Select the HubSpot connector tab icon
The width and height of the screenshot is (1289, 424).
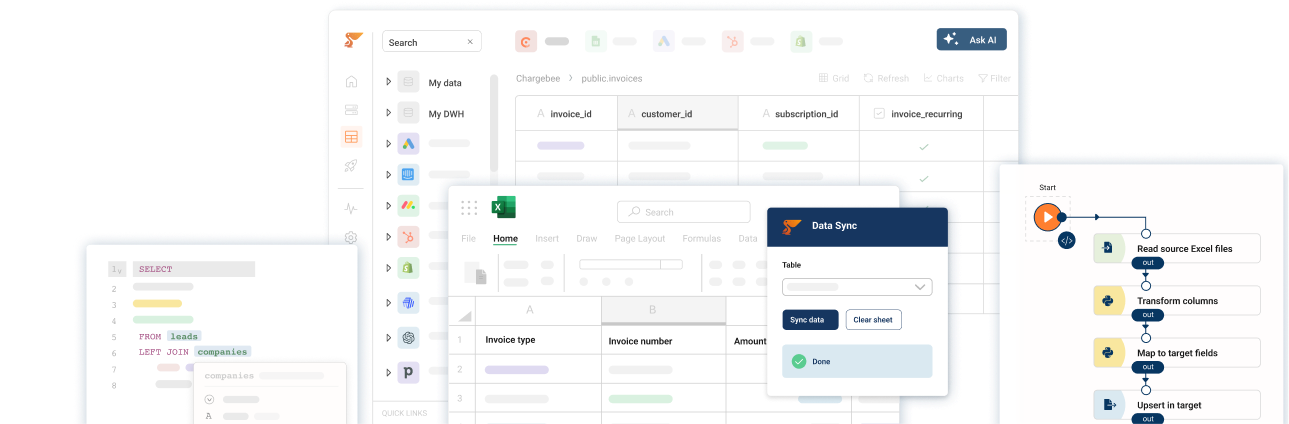732,41
